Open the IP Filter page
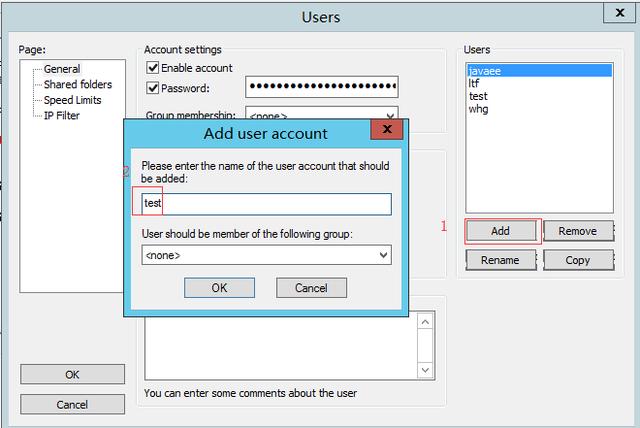640x428 pixels. [x=61, y=116]
